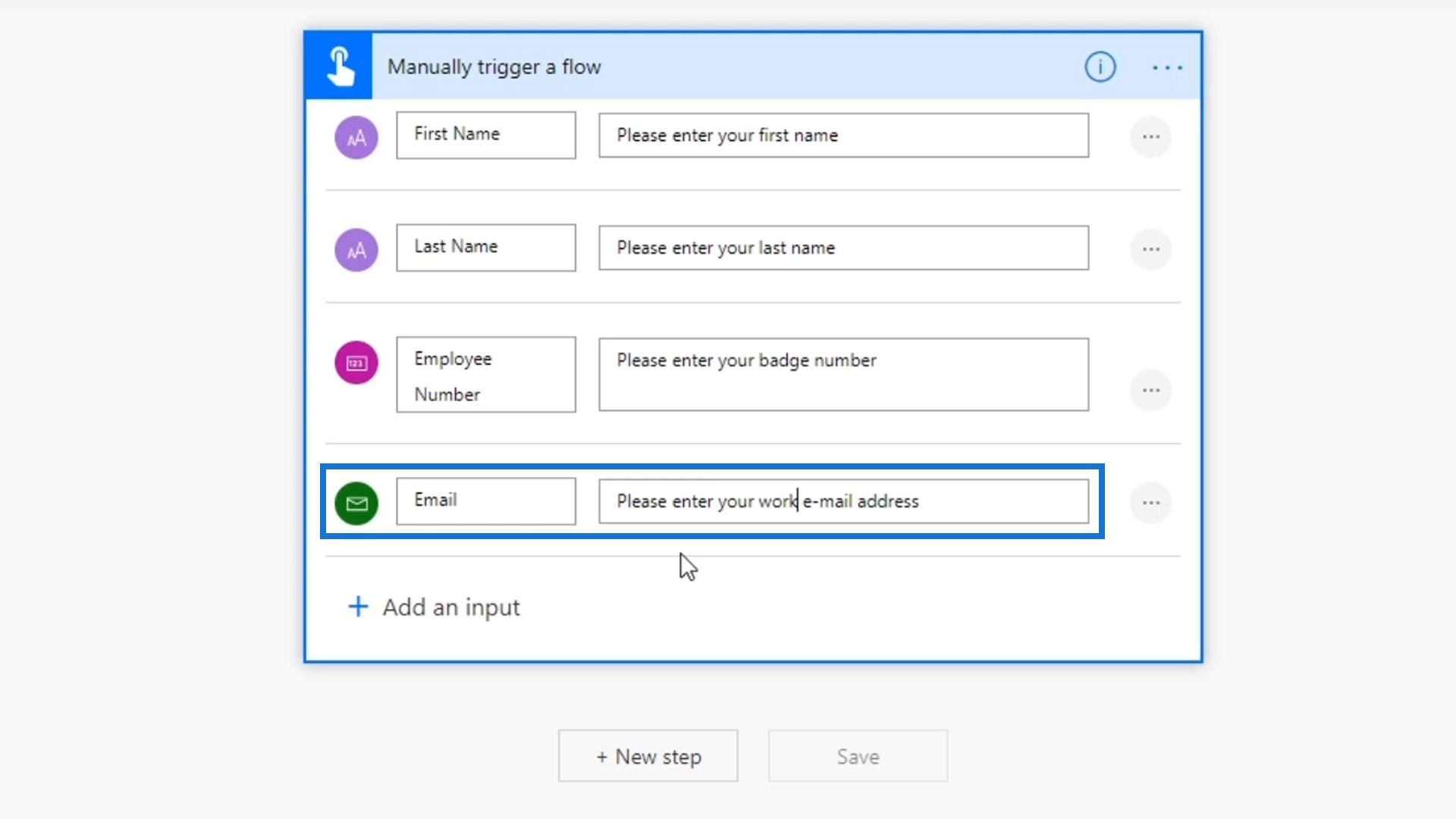Viewport: 1456px width, 819px height.
Task: Click the green Email type icon
Action: pos(356,503)
